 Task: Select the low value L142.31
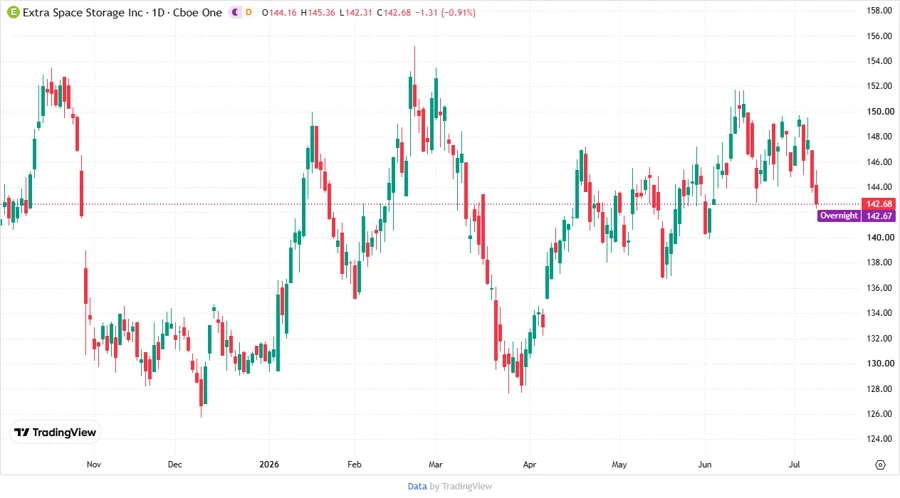pyautogui.click(x=356, y=13)
